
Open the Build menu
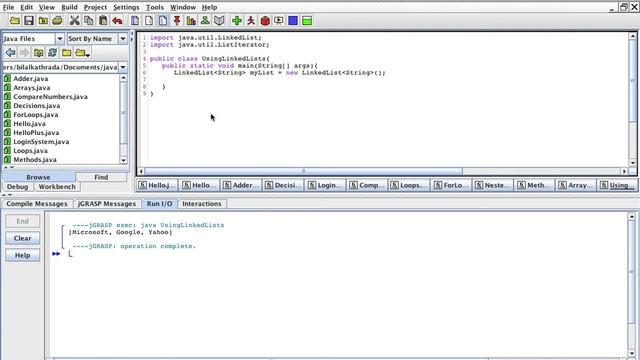(x=69, y=7)
